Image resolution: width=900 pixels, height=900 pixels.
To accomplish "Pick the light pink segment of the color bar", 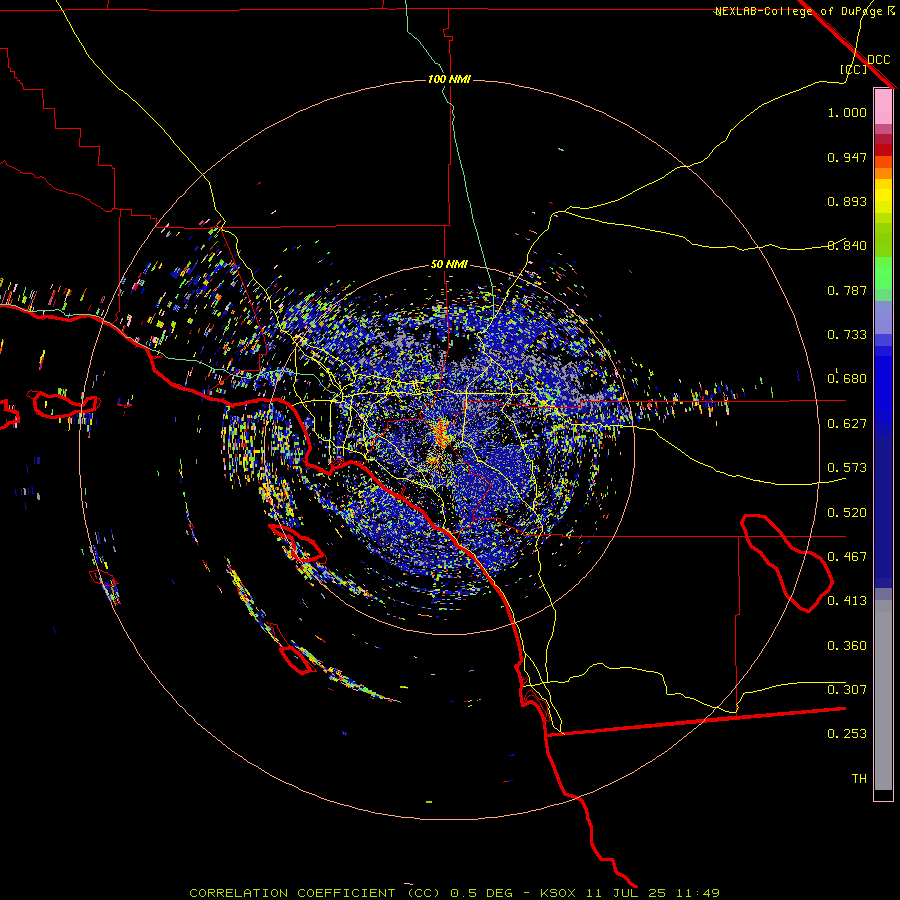I will click(x=883, y=106).
